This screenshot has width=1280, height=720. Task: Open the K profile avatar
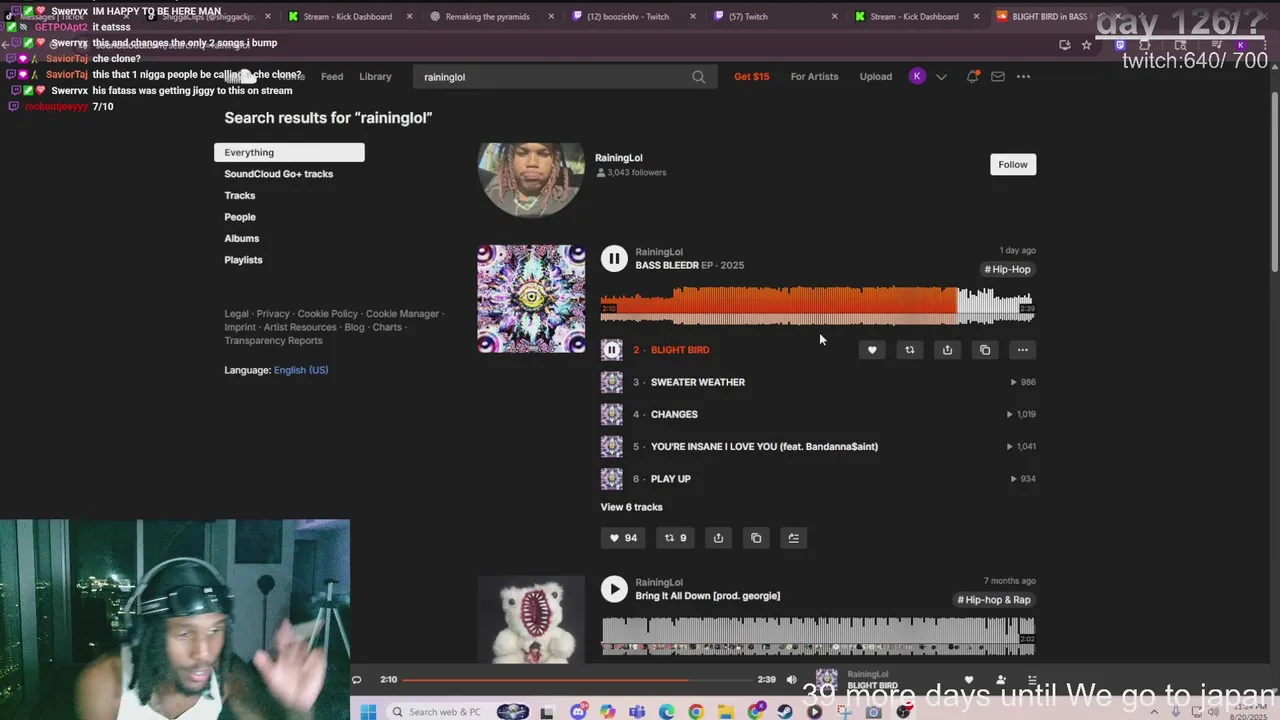pyautogui.click(x=917, y=77)
